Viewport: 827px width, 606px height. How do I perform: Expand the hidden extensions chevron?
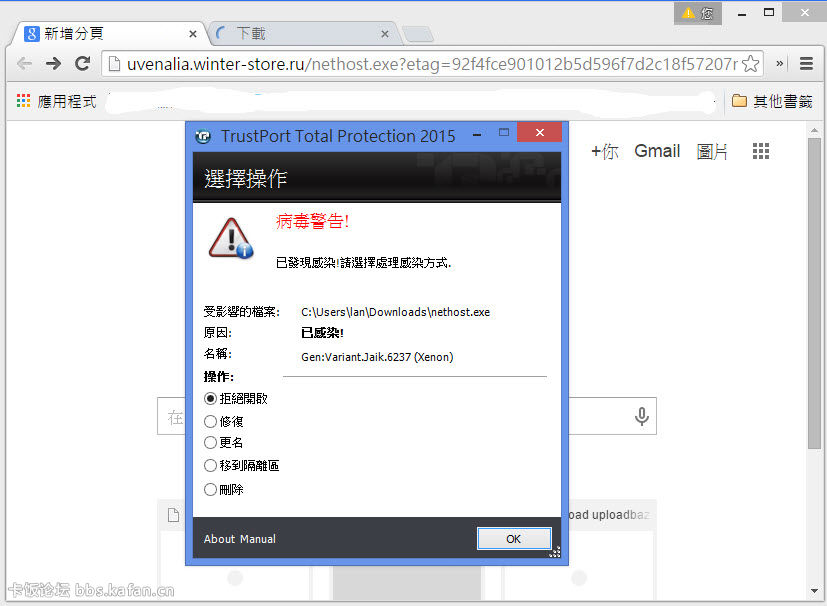779,64
